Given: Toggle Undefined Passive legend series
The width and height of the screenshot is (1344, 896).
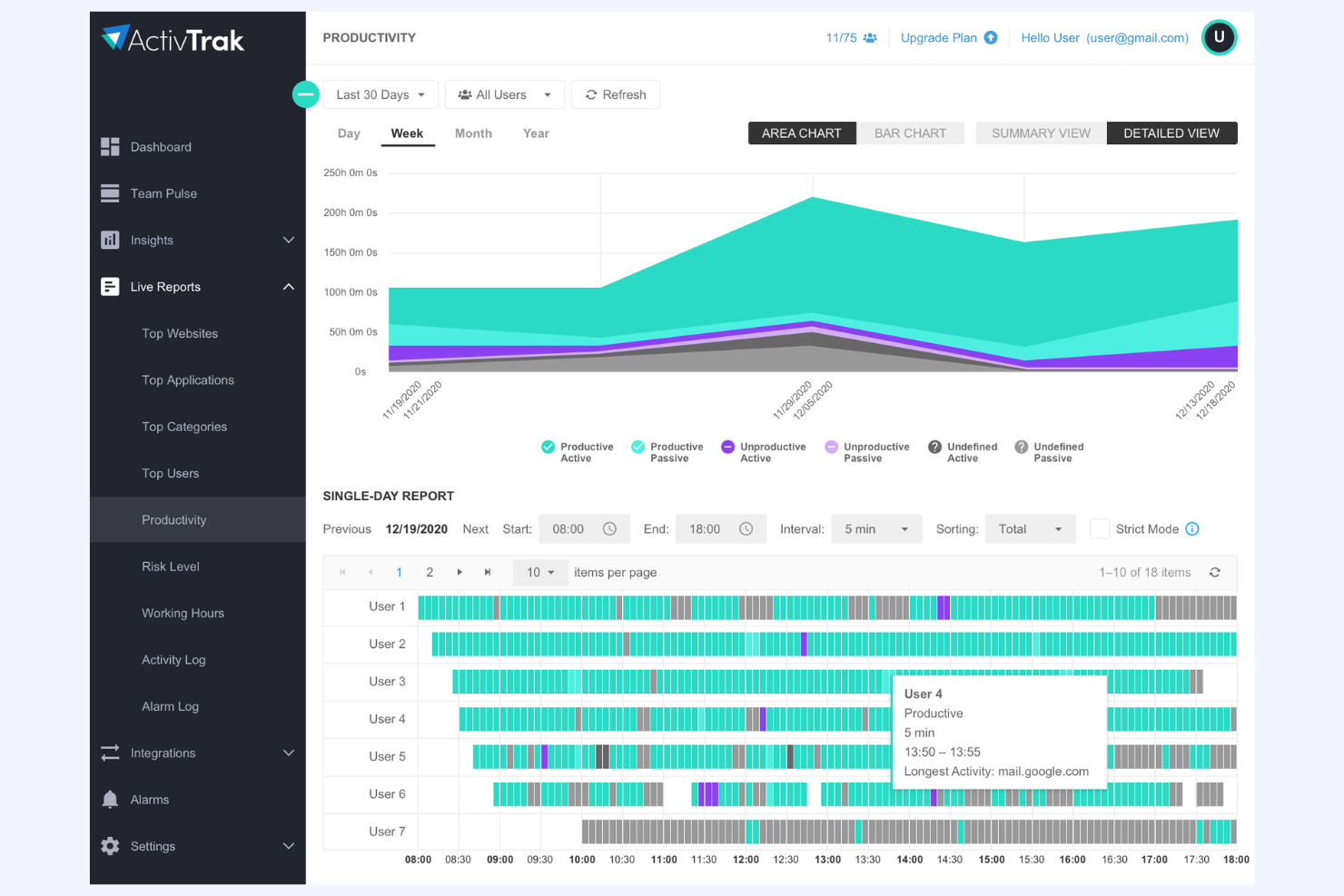Looking at the screenshot, I should pos(1049,452).
